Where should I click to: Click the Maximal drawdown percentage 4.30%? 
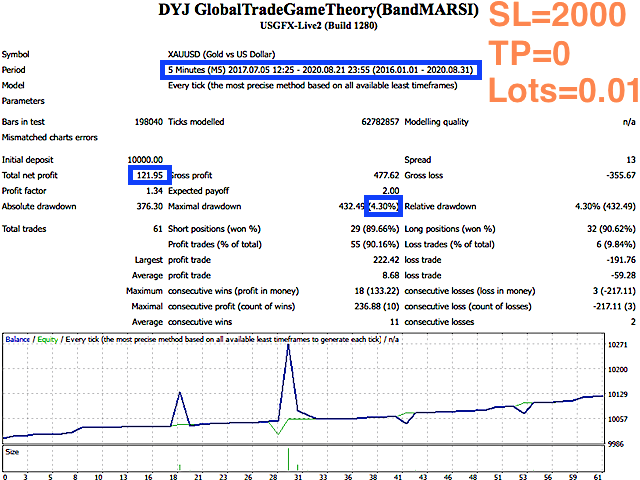tap(383, 206)
